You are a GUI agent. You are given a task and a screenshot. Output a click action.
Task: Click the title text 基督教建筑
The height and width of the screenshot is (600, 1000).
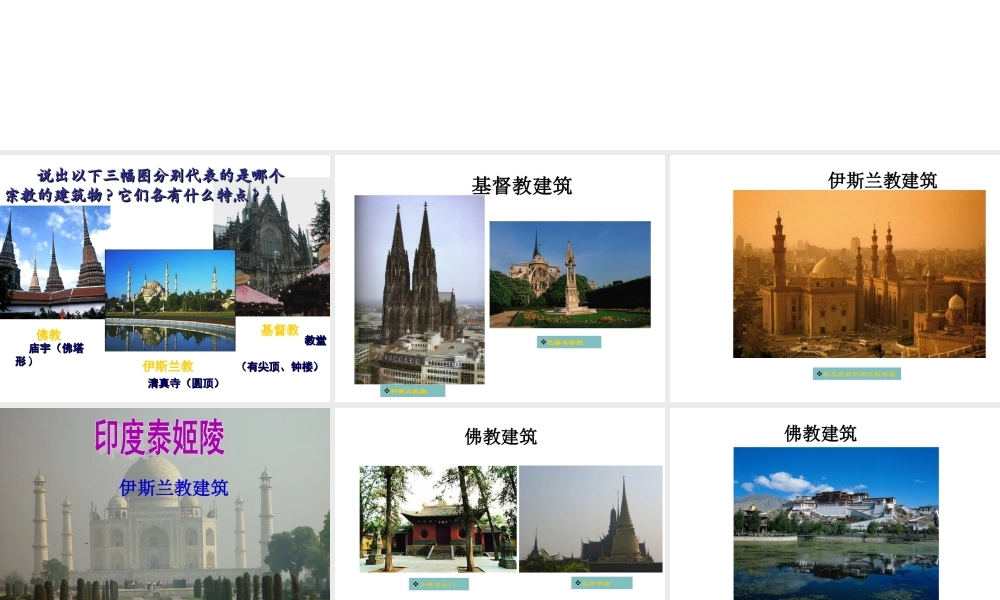pyautogui.click(x=522, y=186)
